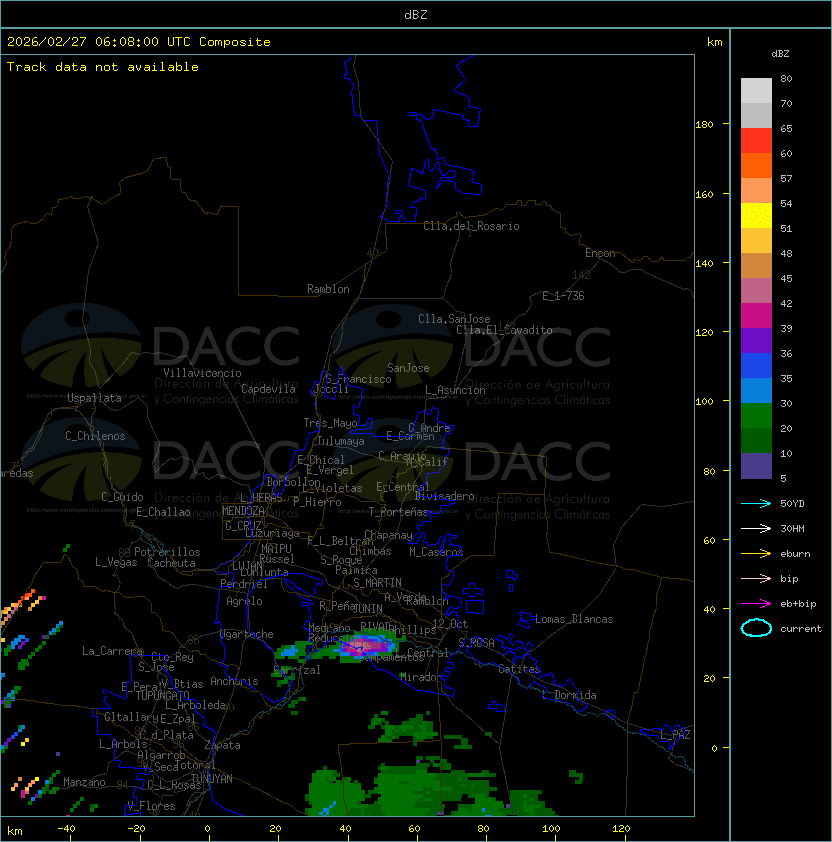832x842 pixels.
Task: Click the 'MENDOZA' city label
Action: (243, 511)
